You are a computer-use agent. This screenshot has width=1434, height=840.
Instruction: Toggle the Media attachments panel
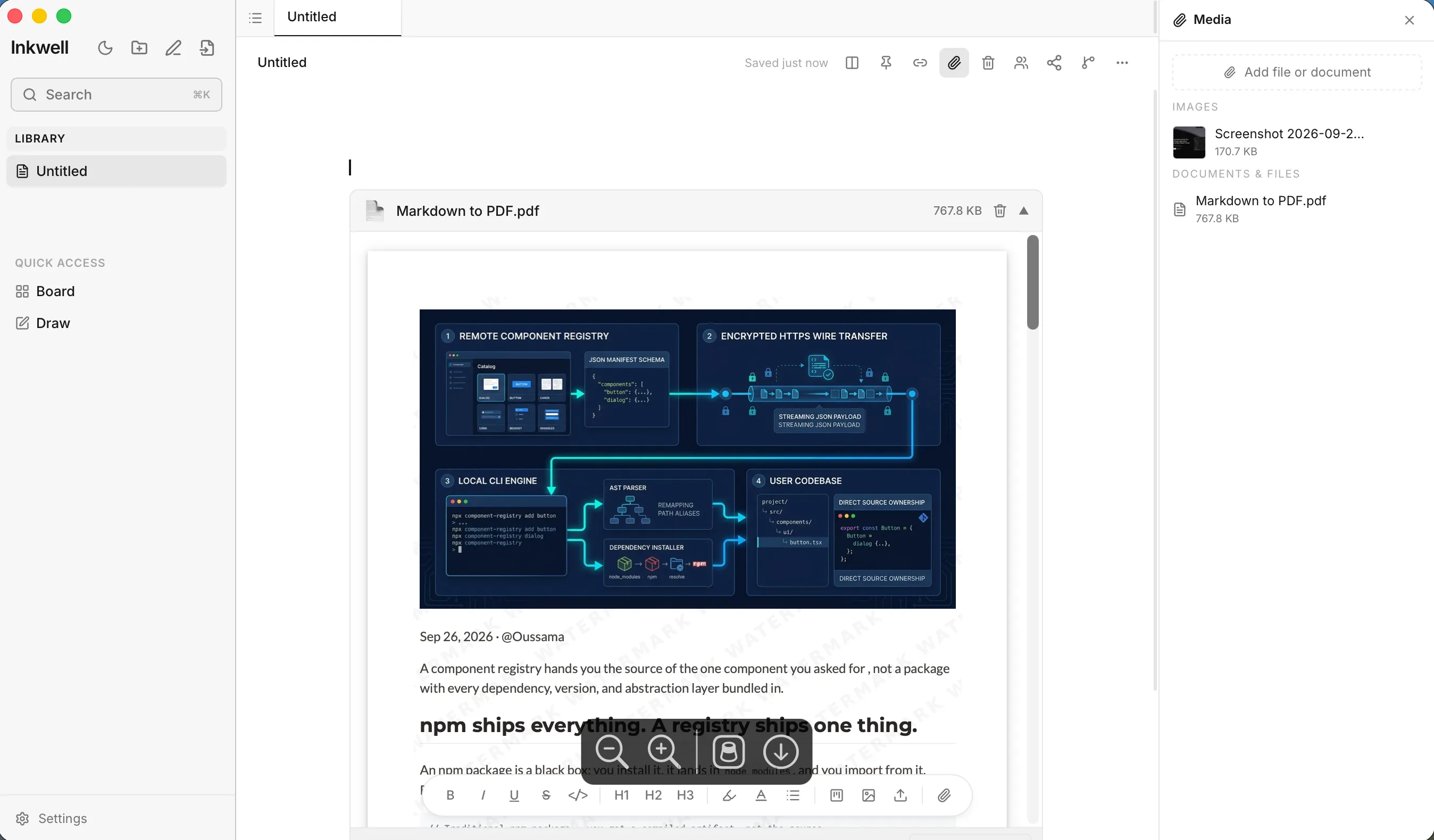point(954,63)
